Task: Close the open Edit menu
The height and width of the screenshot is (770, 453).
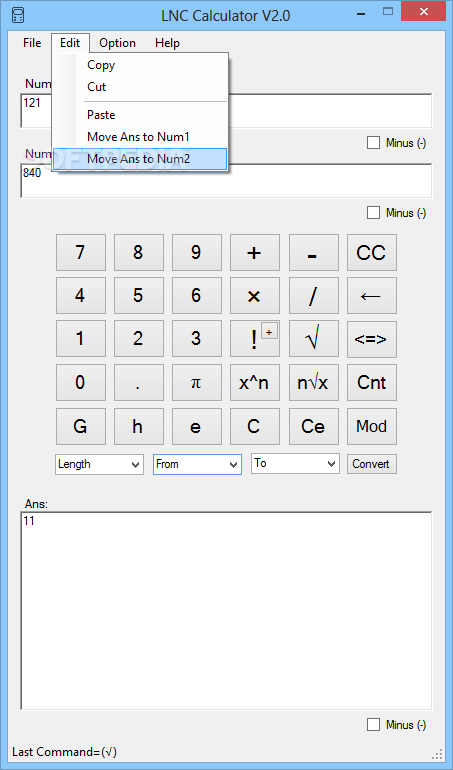Action: (x=70, y=43)
